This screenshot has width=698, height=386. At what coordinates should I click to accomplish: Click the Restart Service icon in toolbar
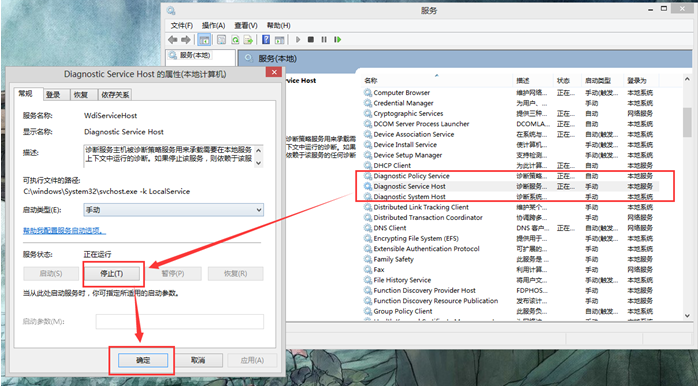(338, 40)
